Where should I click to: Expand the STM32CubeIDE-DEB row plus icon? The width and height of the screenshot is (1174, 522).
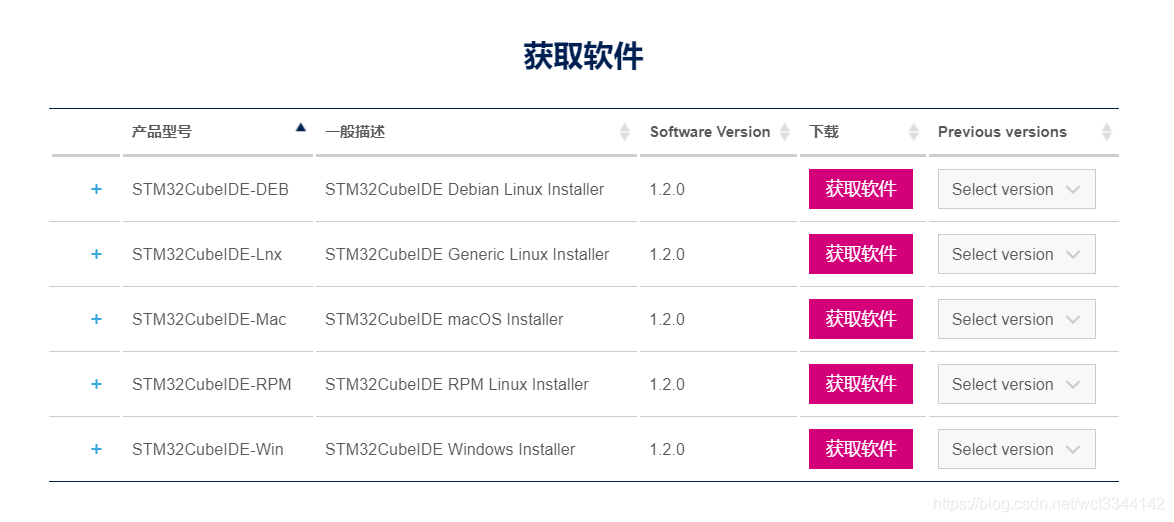[x=96, y=189]
